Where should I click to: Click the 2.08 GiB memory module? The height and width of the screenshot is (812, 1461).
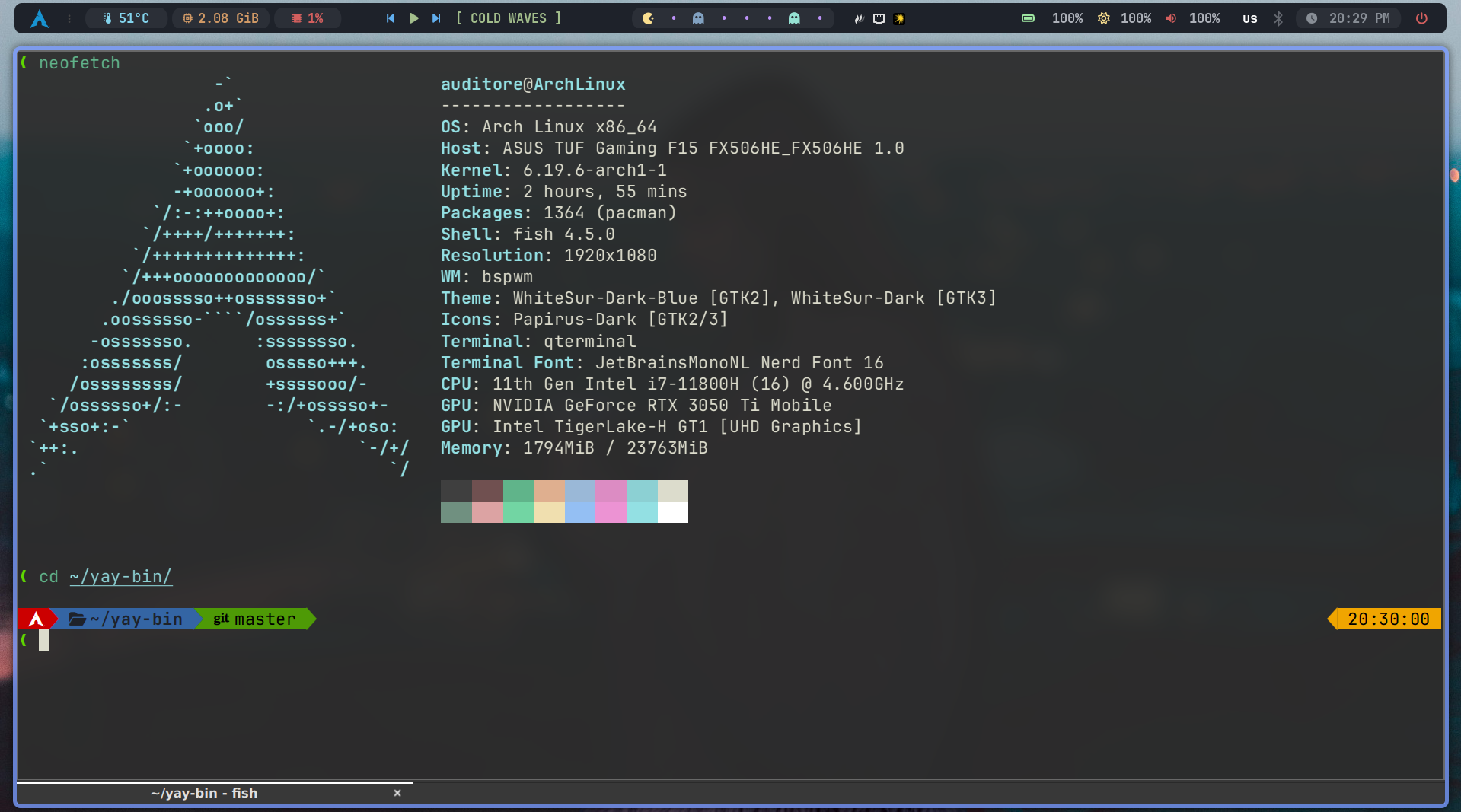click(221, 18)
